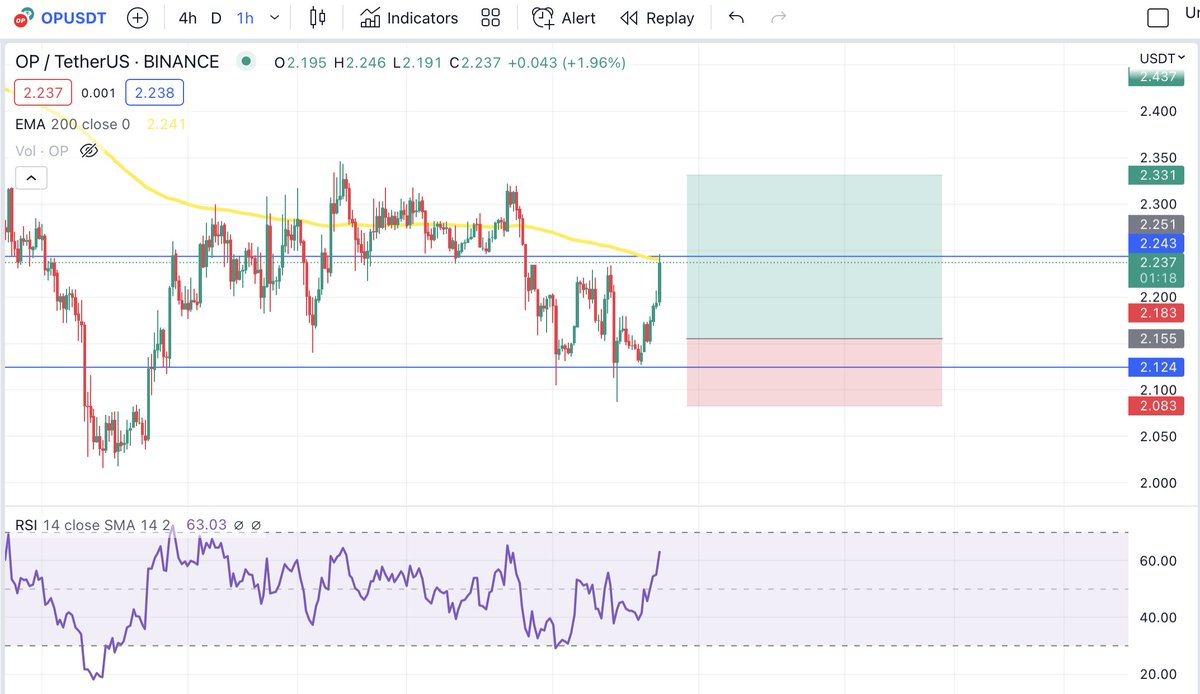Select the 1h timeframe

(x=245, y=18)
